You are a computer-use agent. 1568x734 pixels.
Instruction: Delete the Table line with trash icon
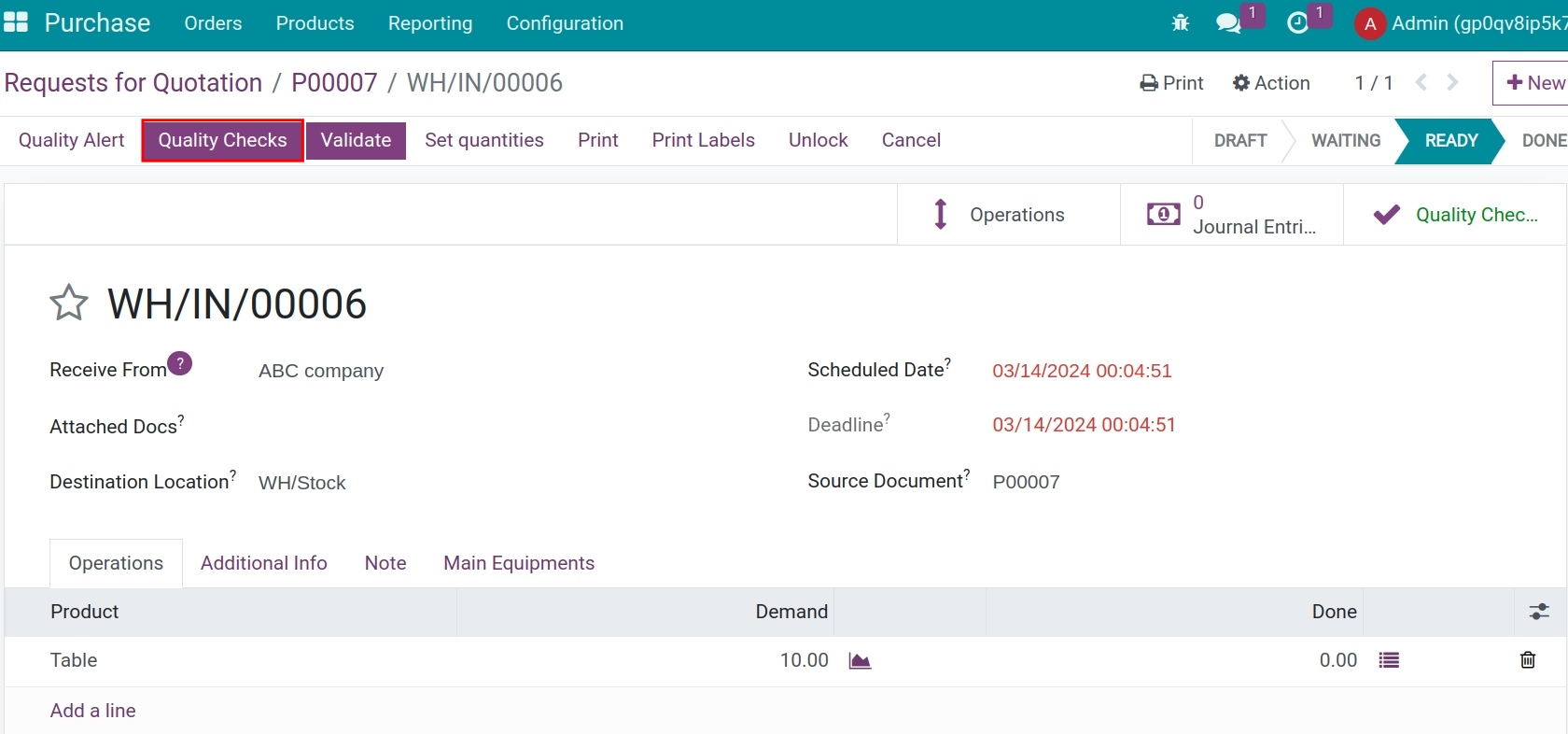[1528, 660]
